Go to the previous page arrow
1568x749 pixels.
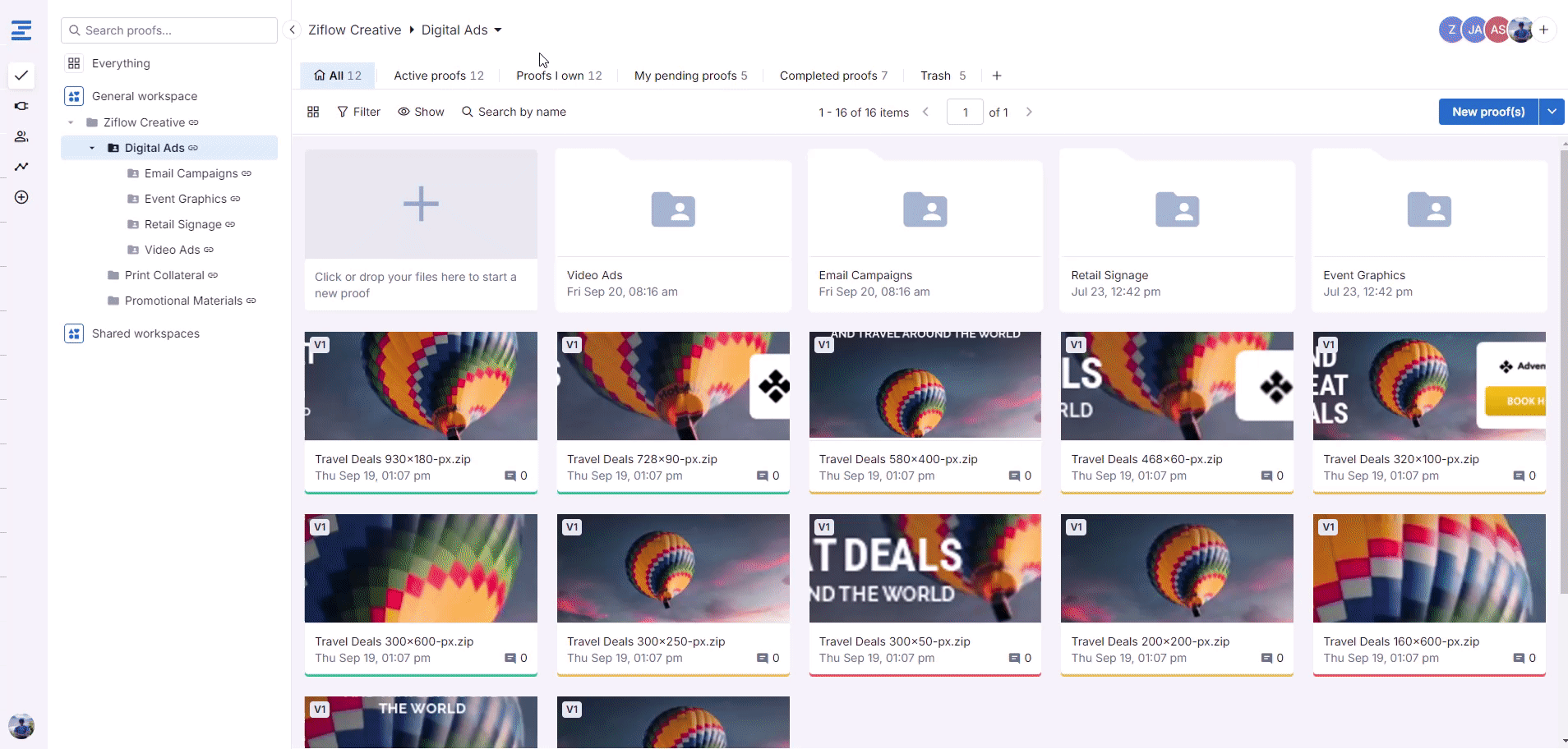[x=925, y=112]
